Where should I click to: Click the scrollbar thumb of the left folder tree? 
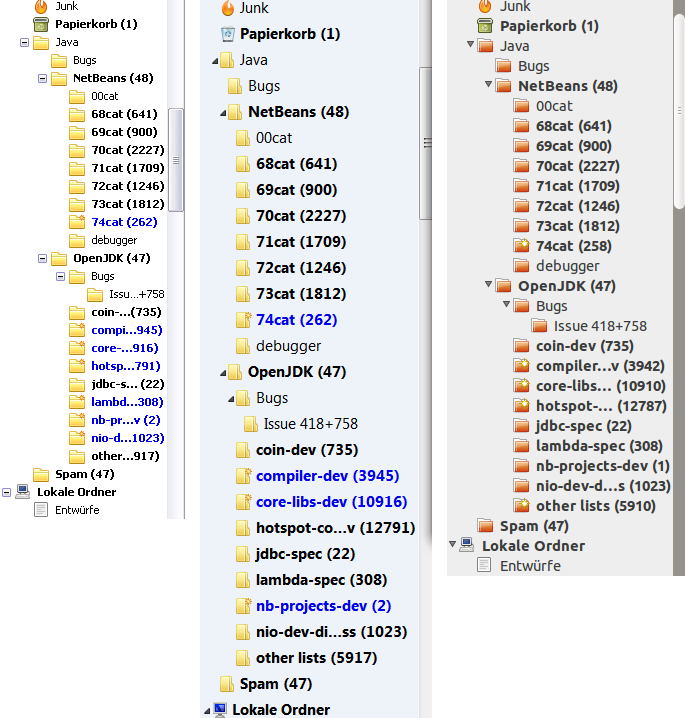coord(176,160)
